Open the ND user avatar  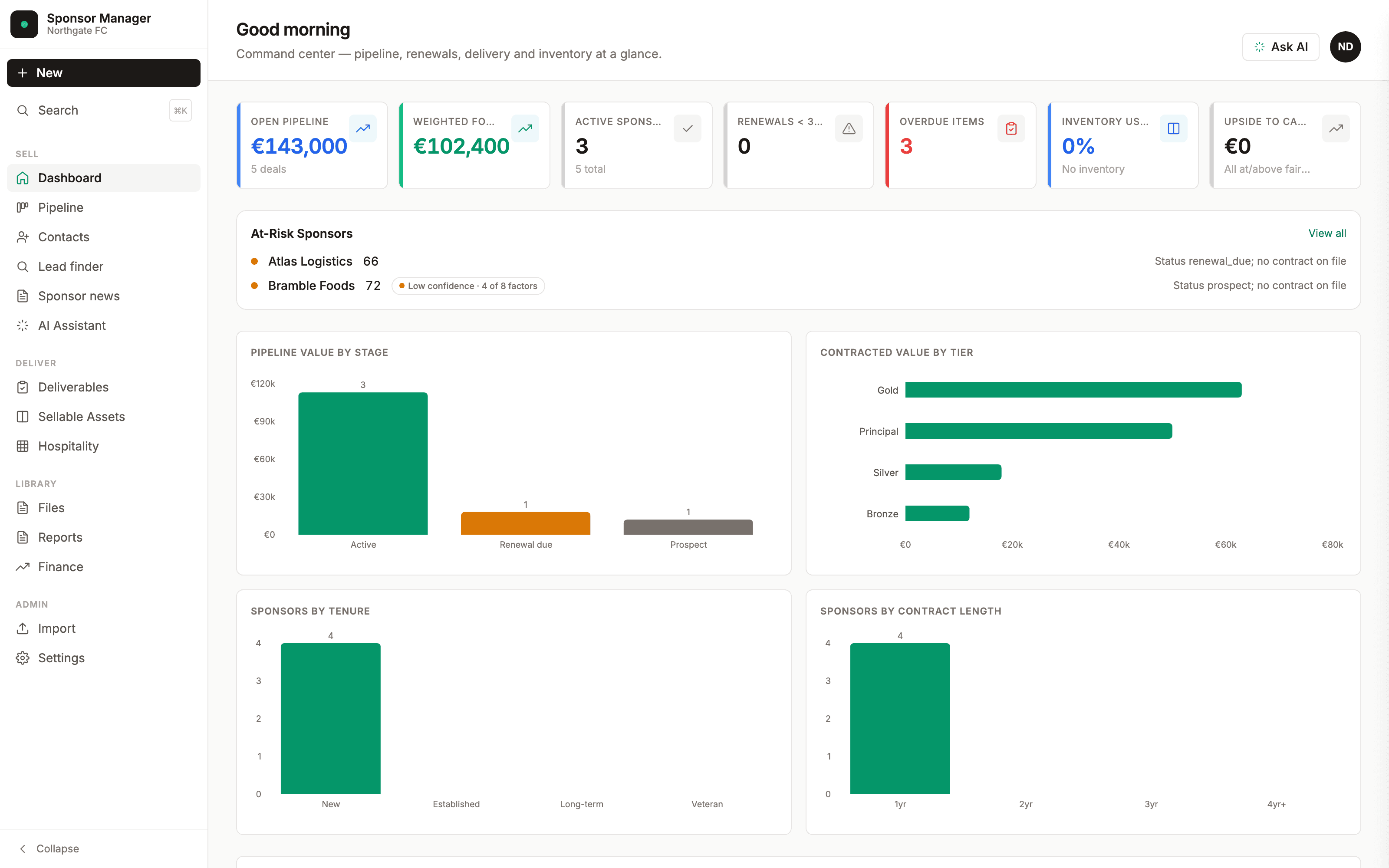point(1346,47)
